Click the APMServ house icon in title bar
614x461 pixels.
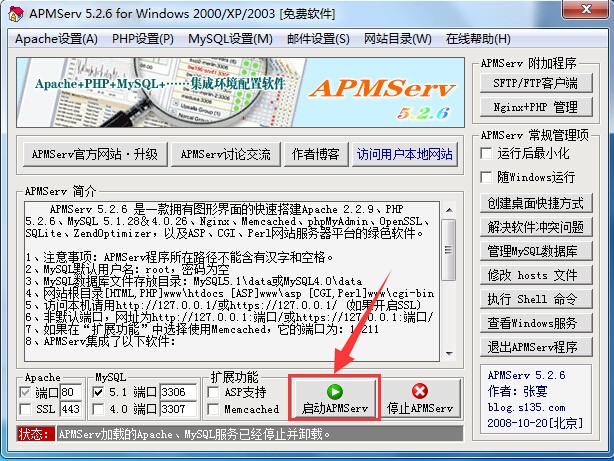tap(16, 14)
